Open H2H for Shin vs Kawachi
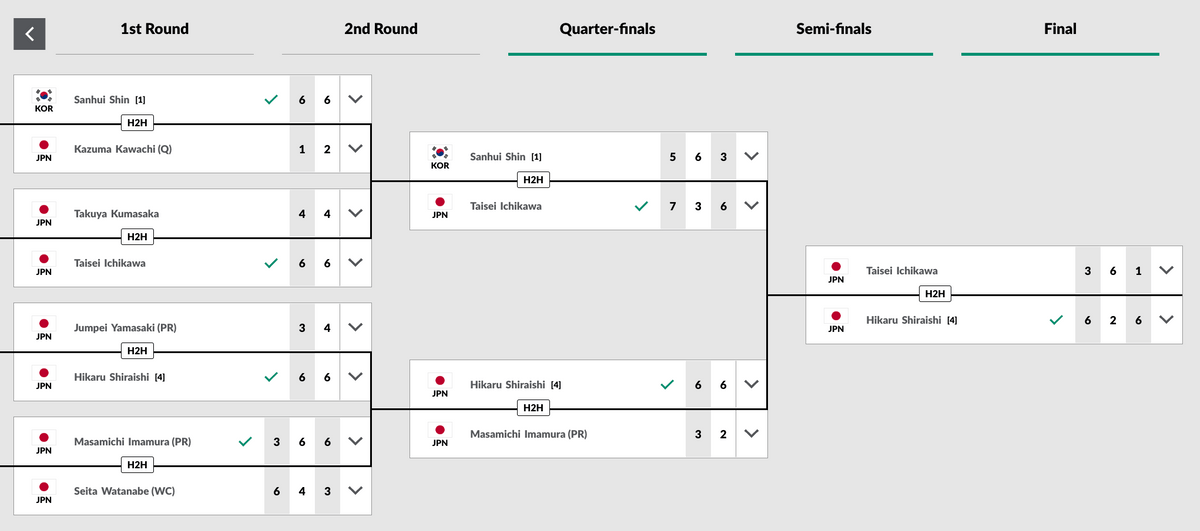Screen dimensions: 1200x531 click(x=137, y=124)
